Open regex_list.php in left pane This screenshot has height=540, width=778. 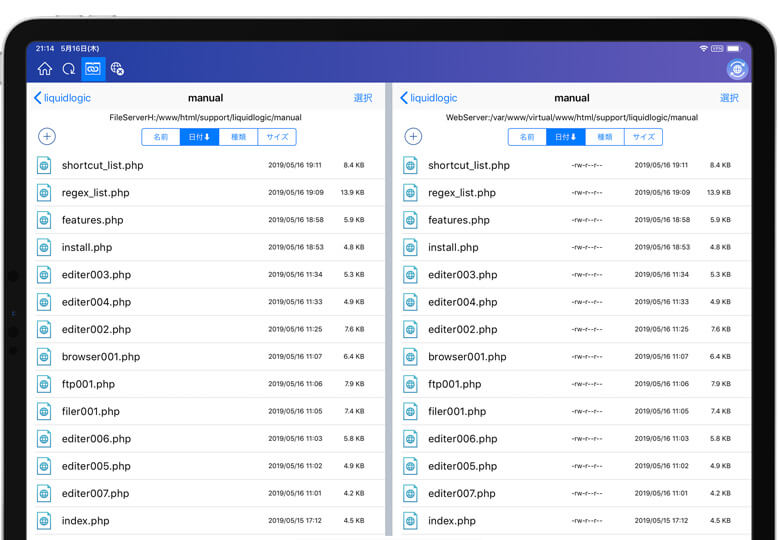tap(95, 192)
